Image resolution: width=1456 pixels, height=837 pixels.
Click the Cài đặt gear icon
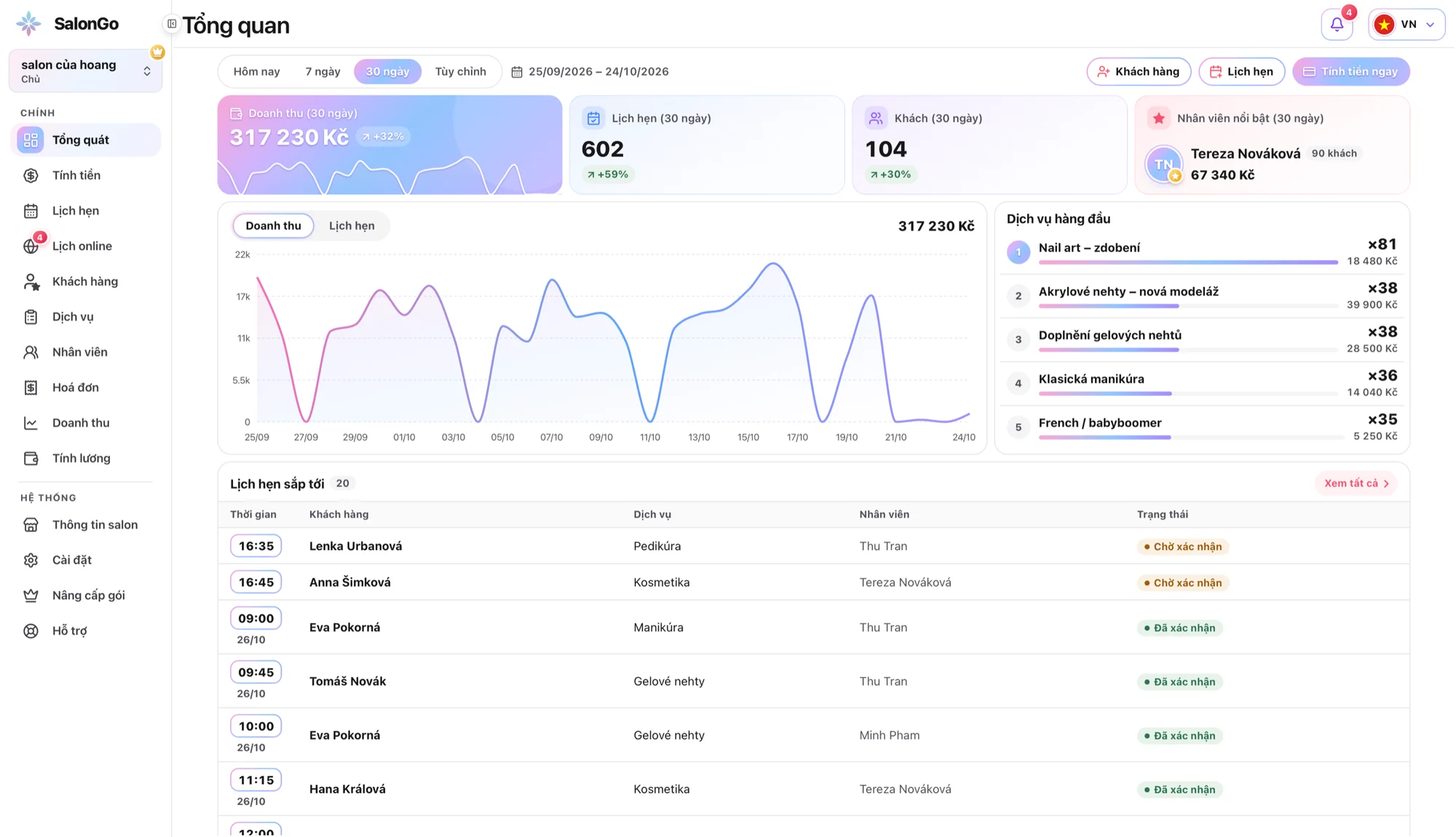(31, 560)
